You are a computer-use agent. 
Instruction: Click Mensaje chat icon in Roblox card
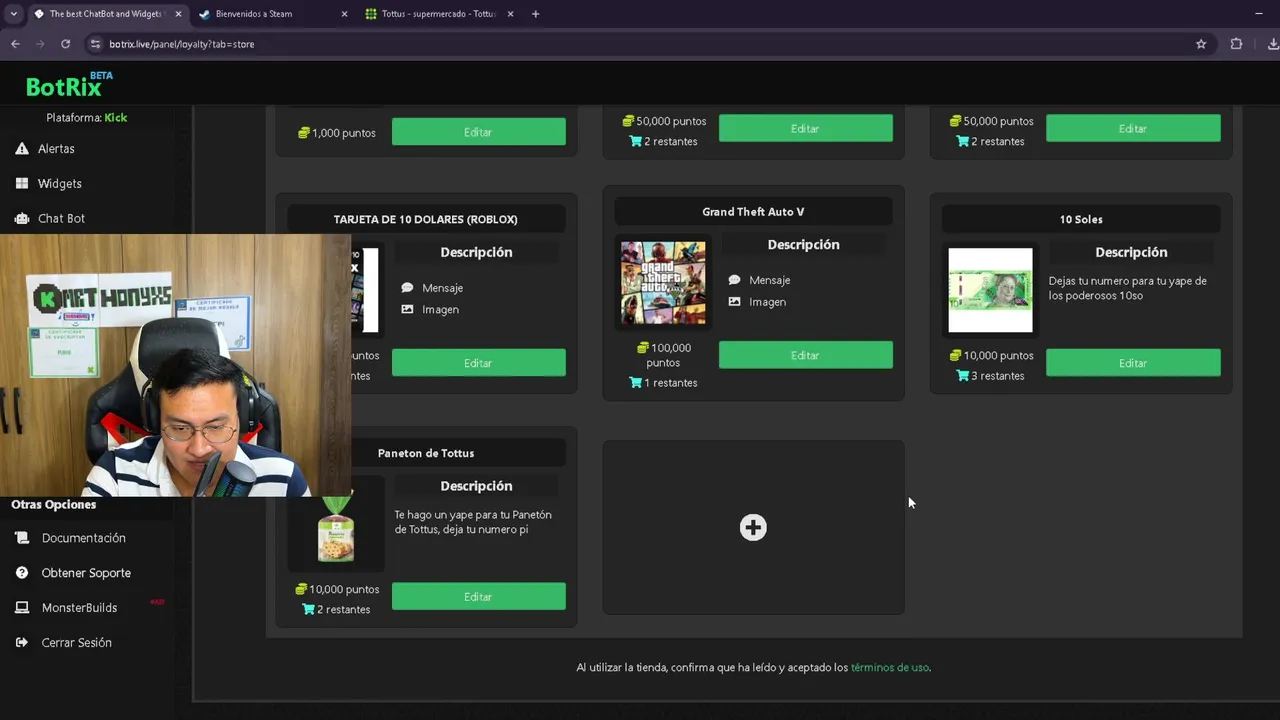(407, 288)
